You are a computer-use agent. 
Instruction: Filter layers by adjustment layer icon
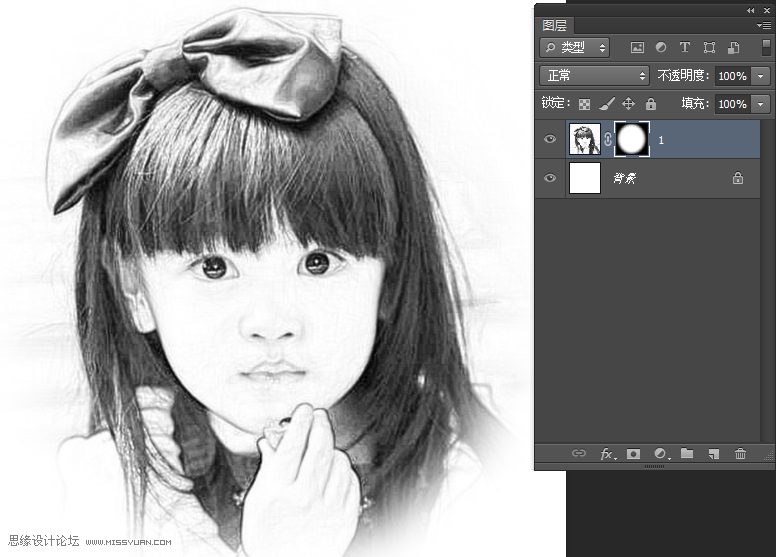pos(661,47)
